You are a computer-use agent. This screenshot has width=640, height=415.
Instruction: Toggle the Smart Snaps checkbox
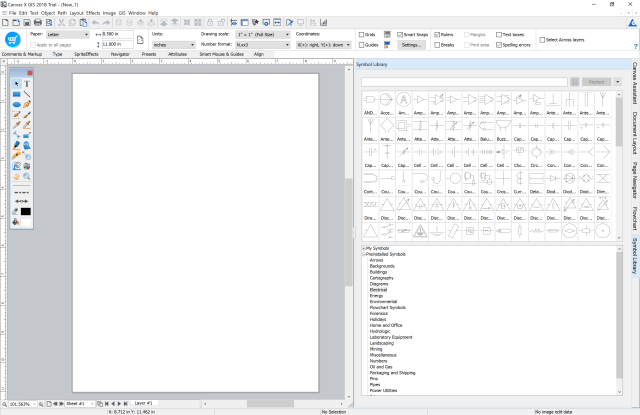pyautogui.click(x=400, y=35)
